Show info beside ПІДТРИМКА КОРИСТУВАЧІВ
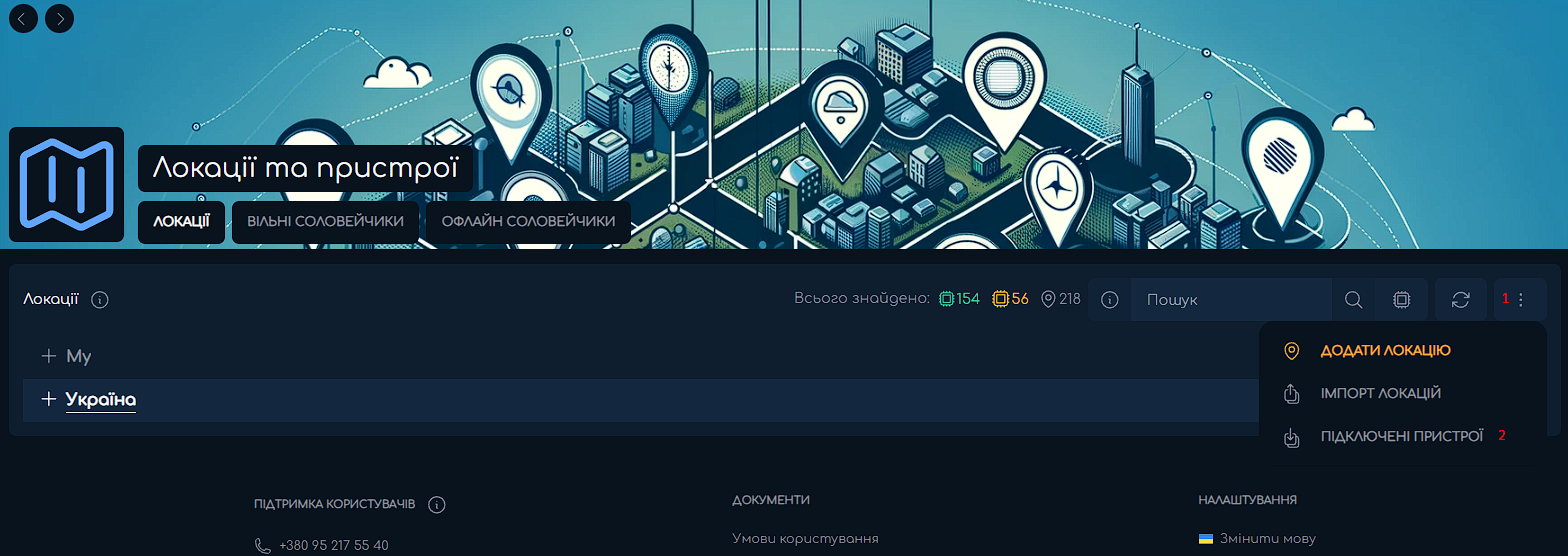Screen dimensions: 1568x556 [436, 505]
